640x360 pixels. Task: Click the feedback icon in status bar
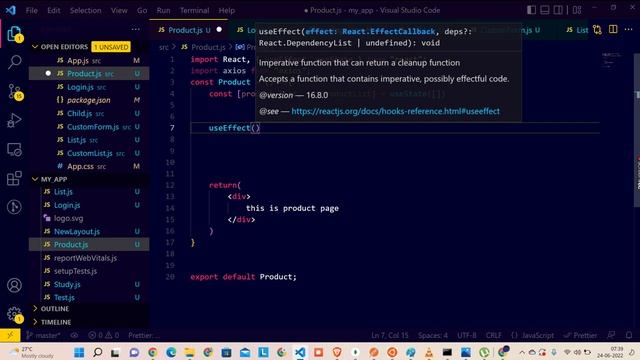[x=611, y=336]
